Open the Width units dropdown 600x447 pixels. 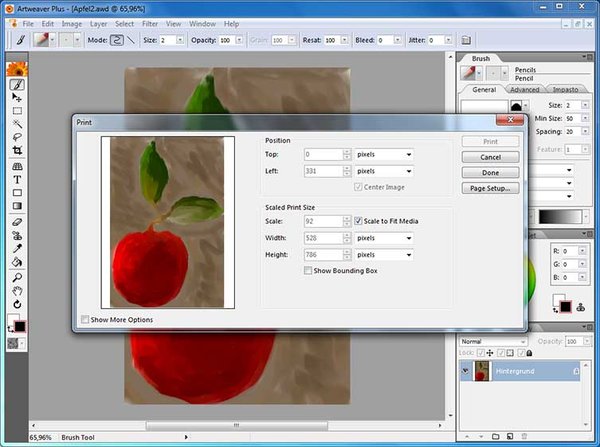pyautogui.click(x=383, y=239)
